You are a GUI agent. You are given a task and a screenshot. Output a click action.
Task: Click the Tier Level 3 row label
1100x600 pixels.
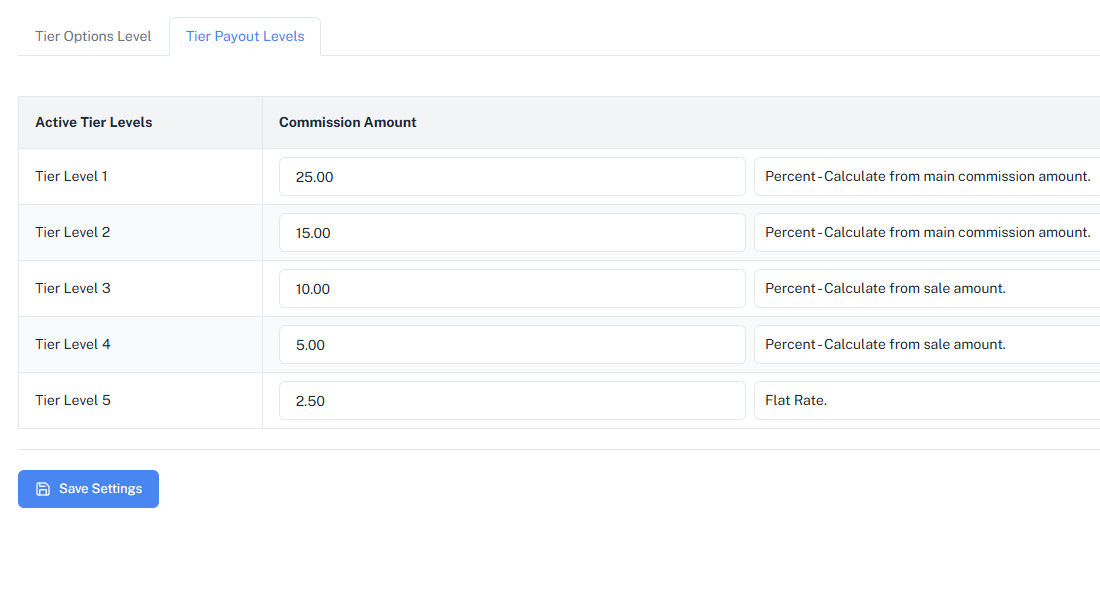pos(72,288)
